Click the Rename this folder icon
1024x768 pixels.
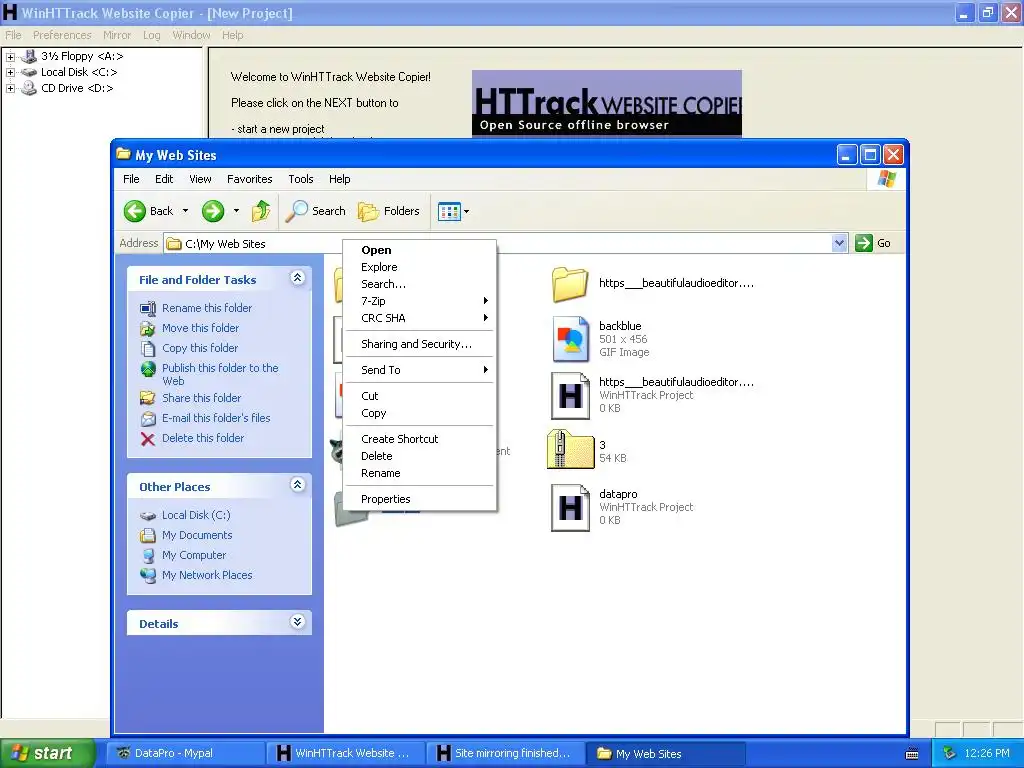[148, 308]
